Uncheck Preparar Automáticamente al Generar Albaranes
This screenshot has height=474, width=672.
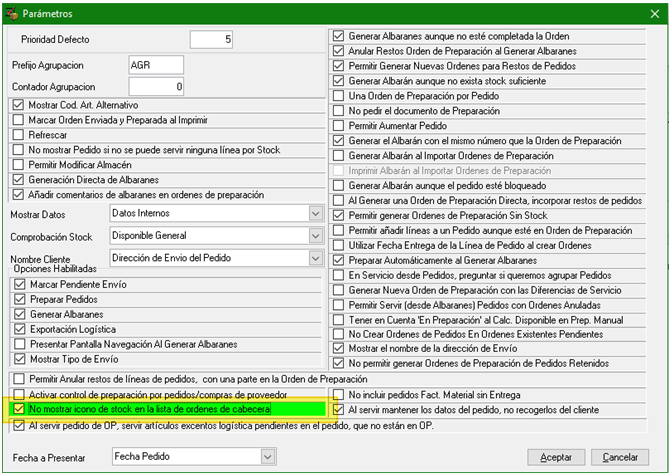[x=339, y=260]
